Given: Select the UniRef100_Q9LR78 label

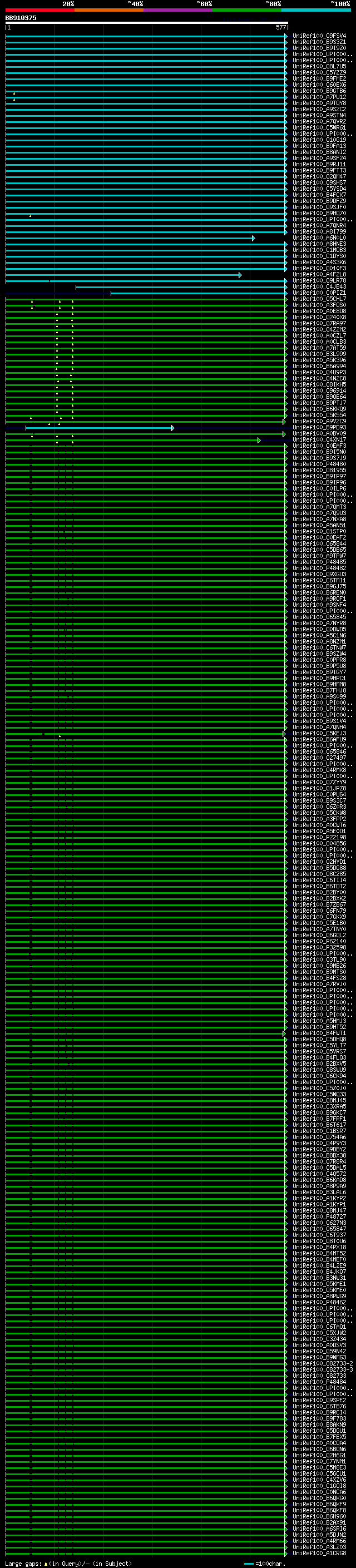Looking at the screenshot, I should [x=319, y=280].
